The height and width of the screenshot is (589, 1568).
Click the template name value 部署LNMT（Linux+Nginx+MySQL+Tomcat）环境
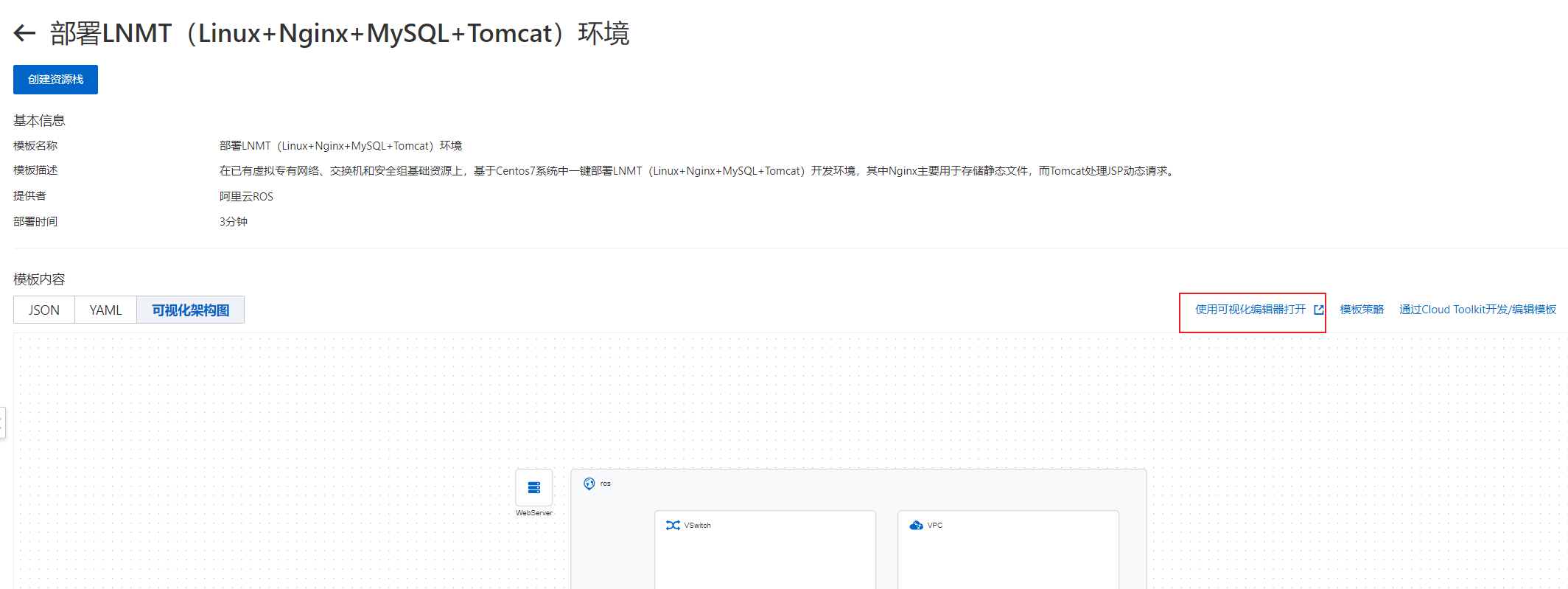point(340,146)
